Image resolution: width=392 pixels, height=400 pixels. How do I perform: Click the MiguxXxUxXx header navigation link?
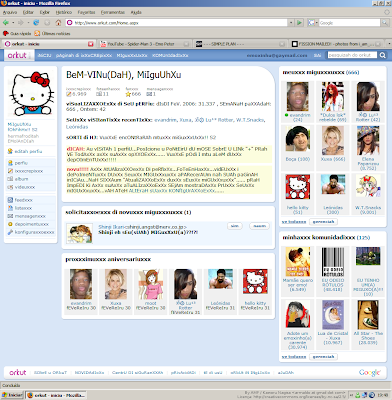click(x=132, y=55)
